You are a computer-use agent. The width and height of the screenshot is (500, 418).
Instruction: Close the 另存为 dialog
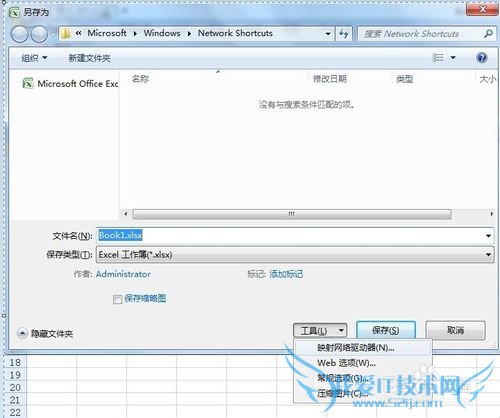tap(482, 9)
